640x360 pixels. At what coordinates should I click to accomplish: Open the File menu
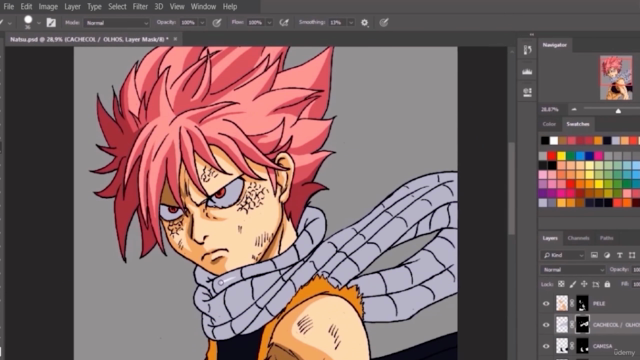[x=9, y=7]
